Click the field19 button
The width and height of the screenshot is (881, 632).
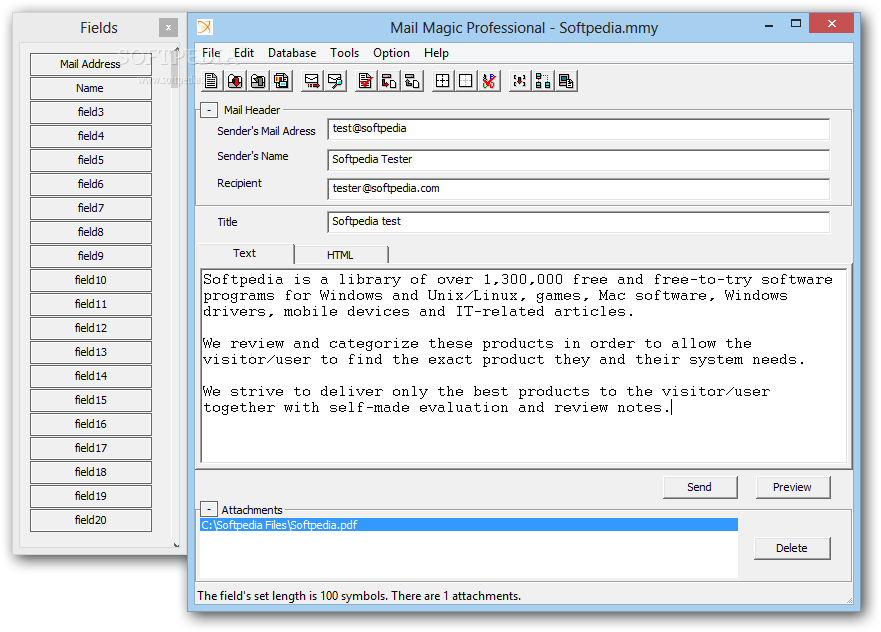90,496
